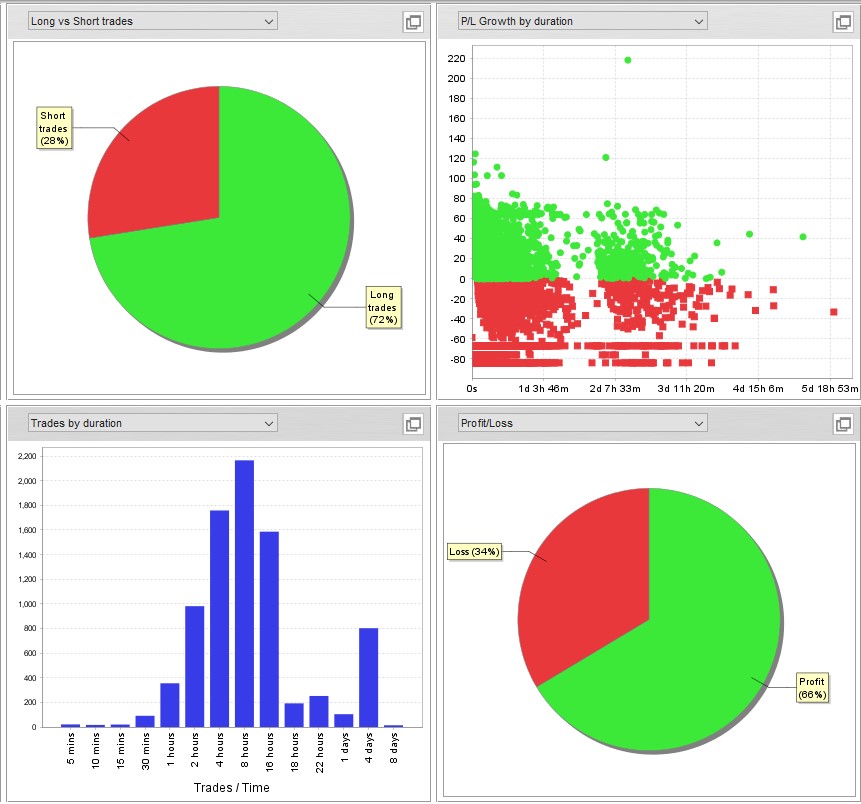Click the Short trades (28%) label
The image size is (861, 804).
[54, 128]
